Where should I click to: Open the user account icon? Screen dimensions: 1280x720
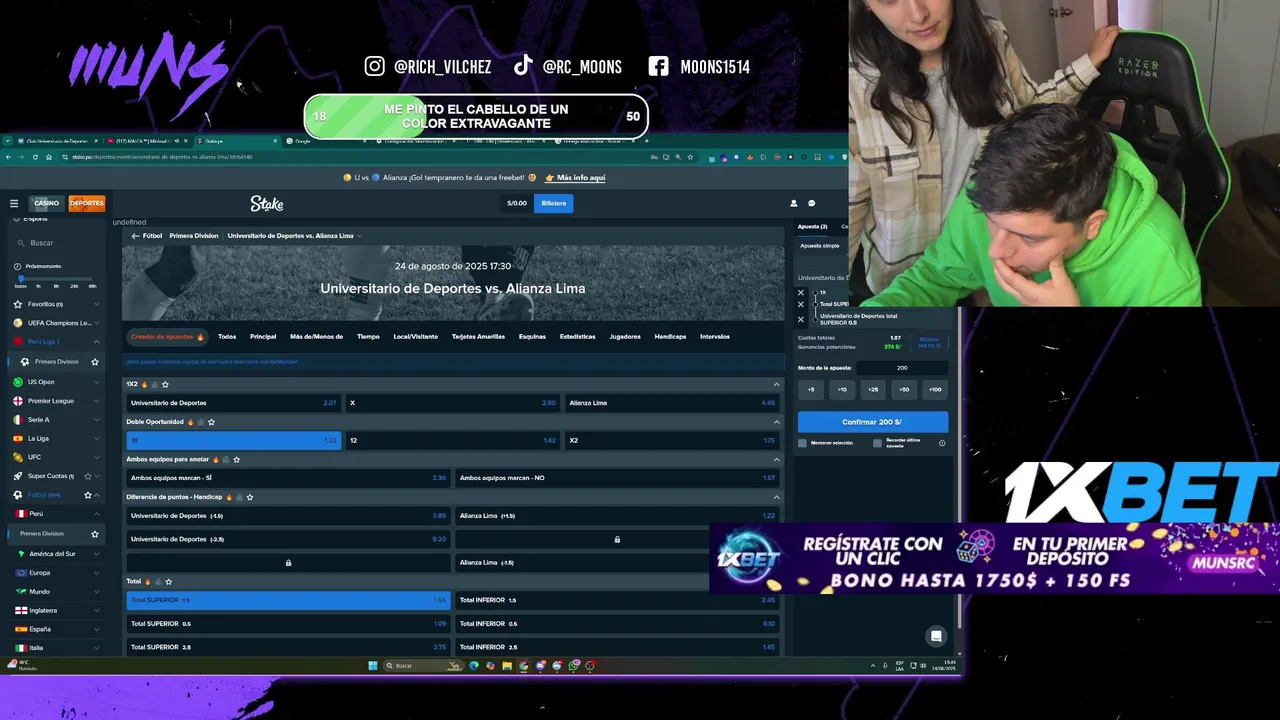[x=794, y=203]
